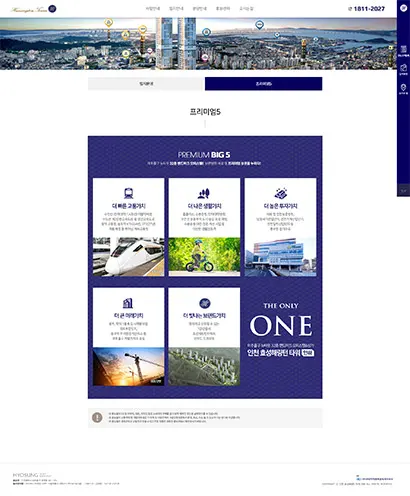Click the building icon on fourth card

[128, 303]
